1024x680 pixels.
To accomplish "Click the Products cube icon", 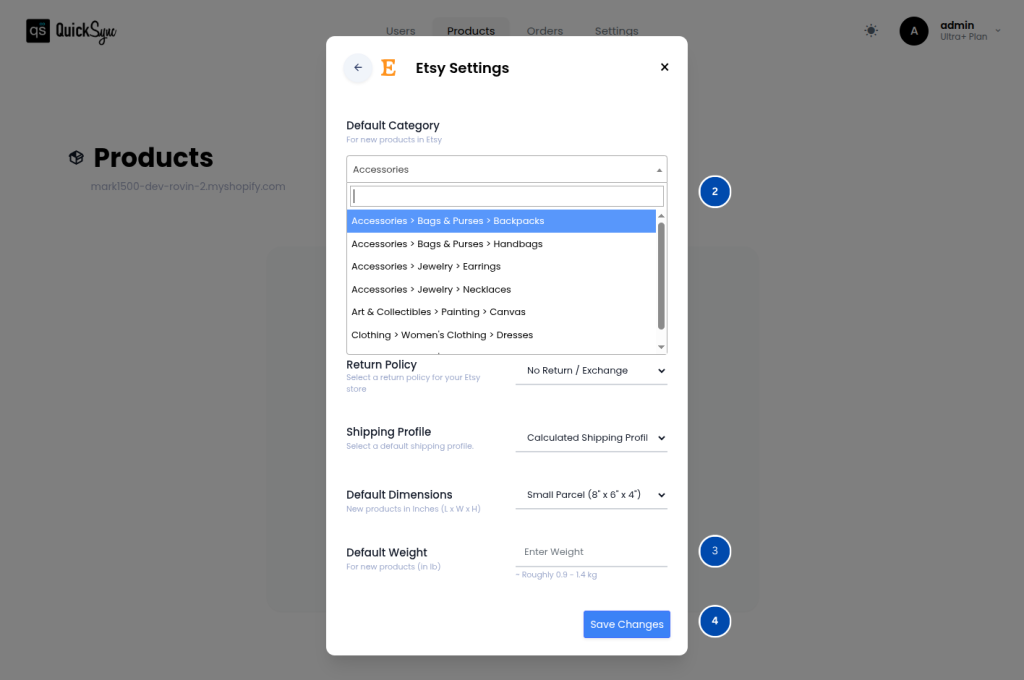I will [76, 158].
